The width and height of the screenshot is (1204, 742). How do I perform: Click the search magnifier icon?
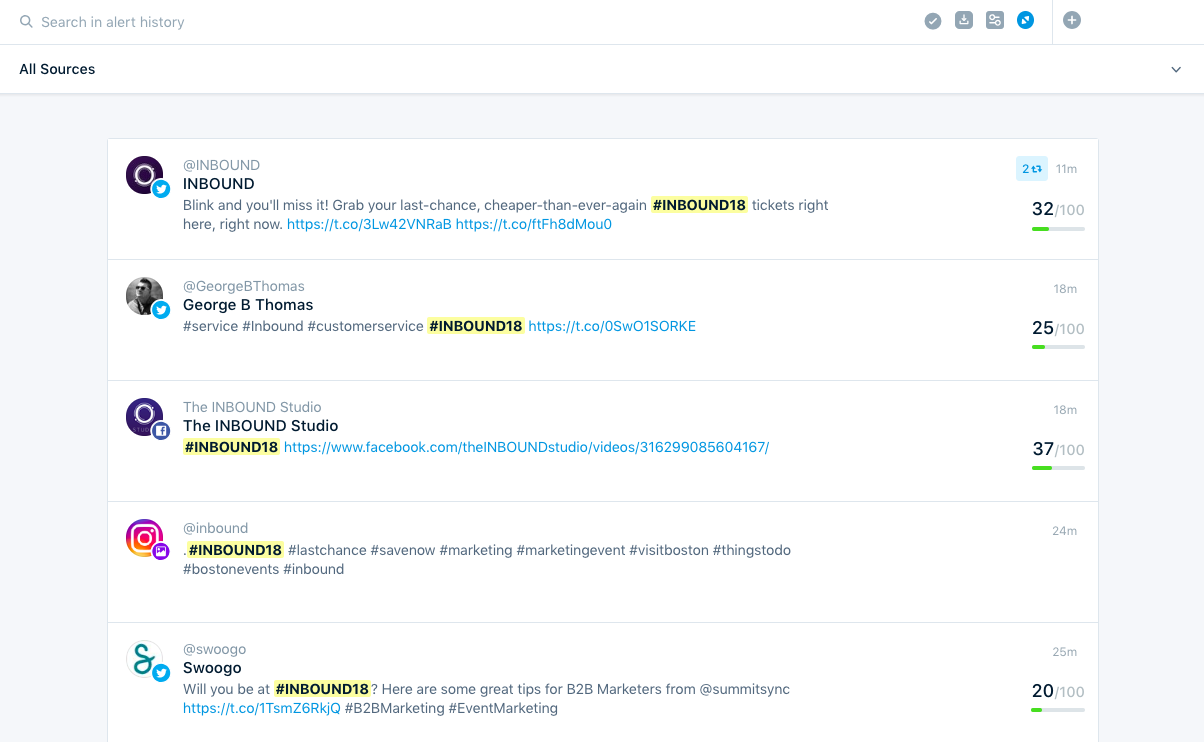coord(27,21)
